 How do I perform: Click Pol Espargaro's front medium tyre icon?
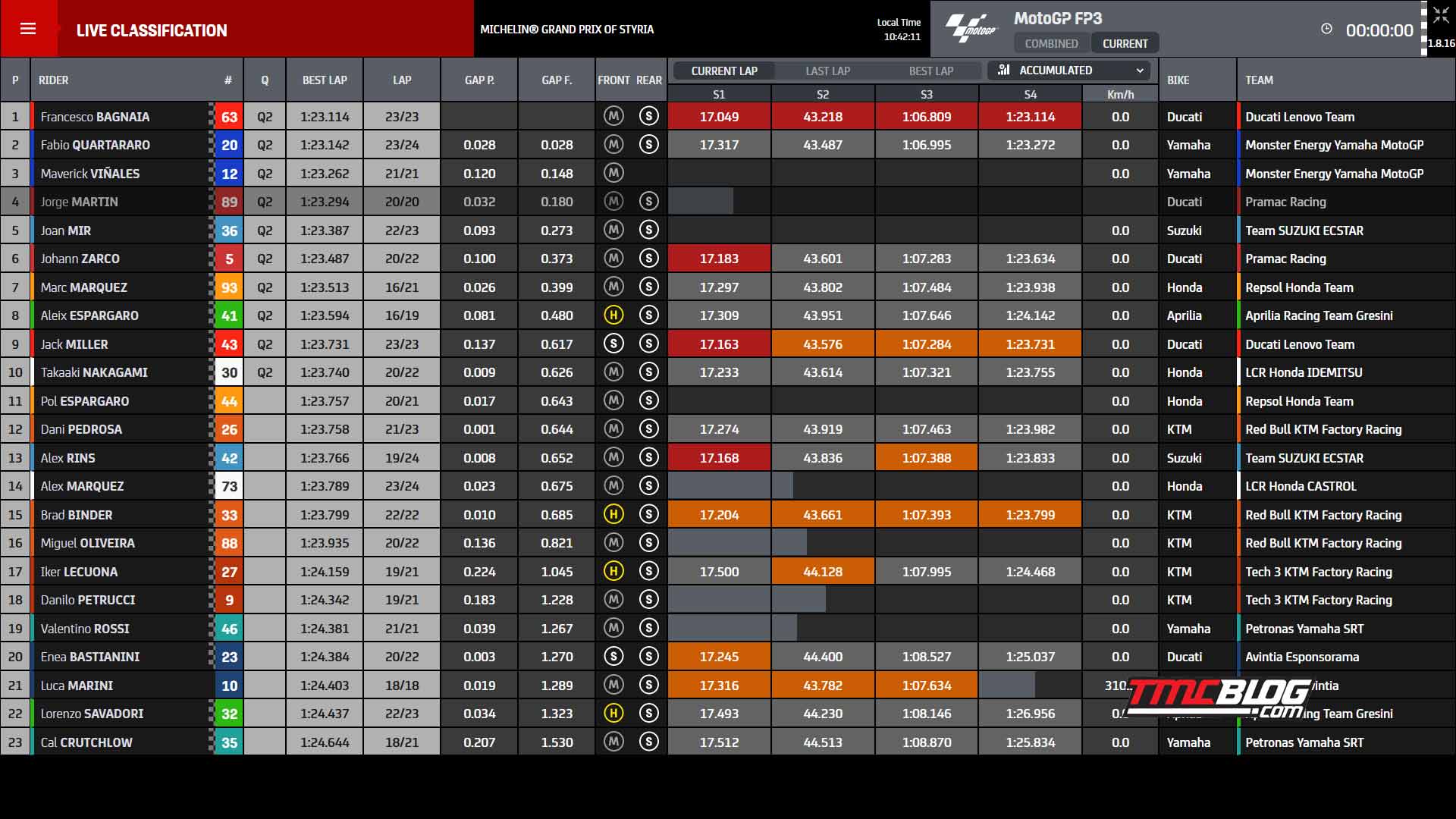pyautogui.click(x=613, y=400)
